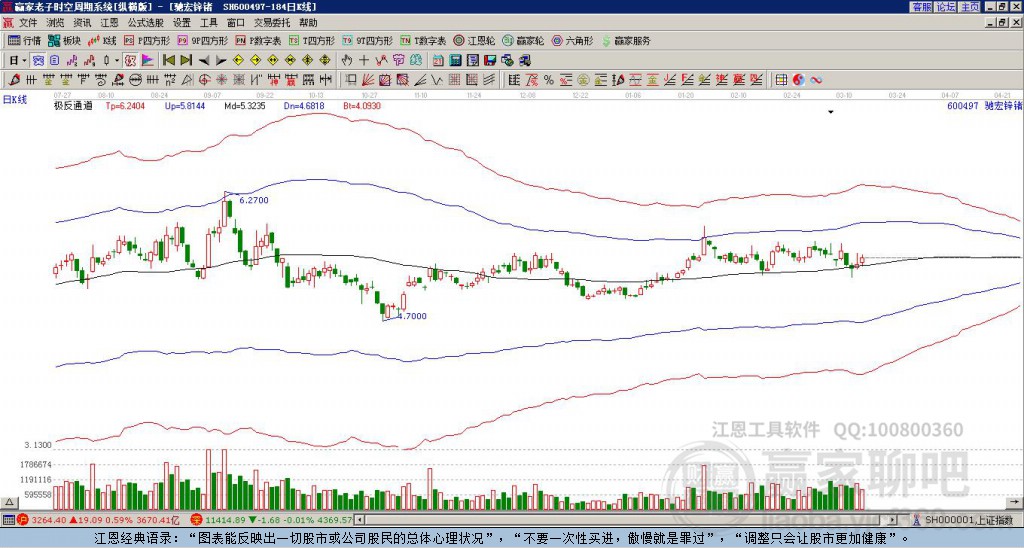
Task: Open the yin-yang taiji icon
Action: pyautogui.click(x=798, y=80)
